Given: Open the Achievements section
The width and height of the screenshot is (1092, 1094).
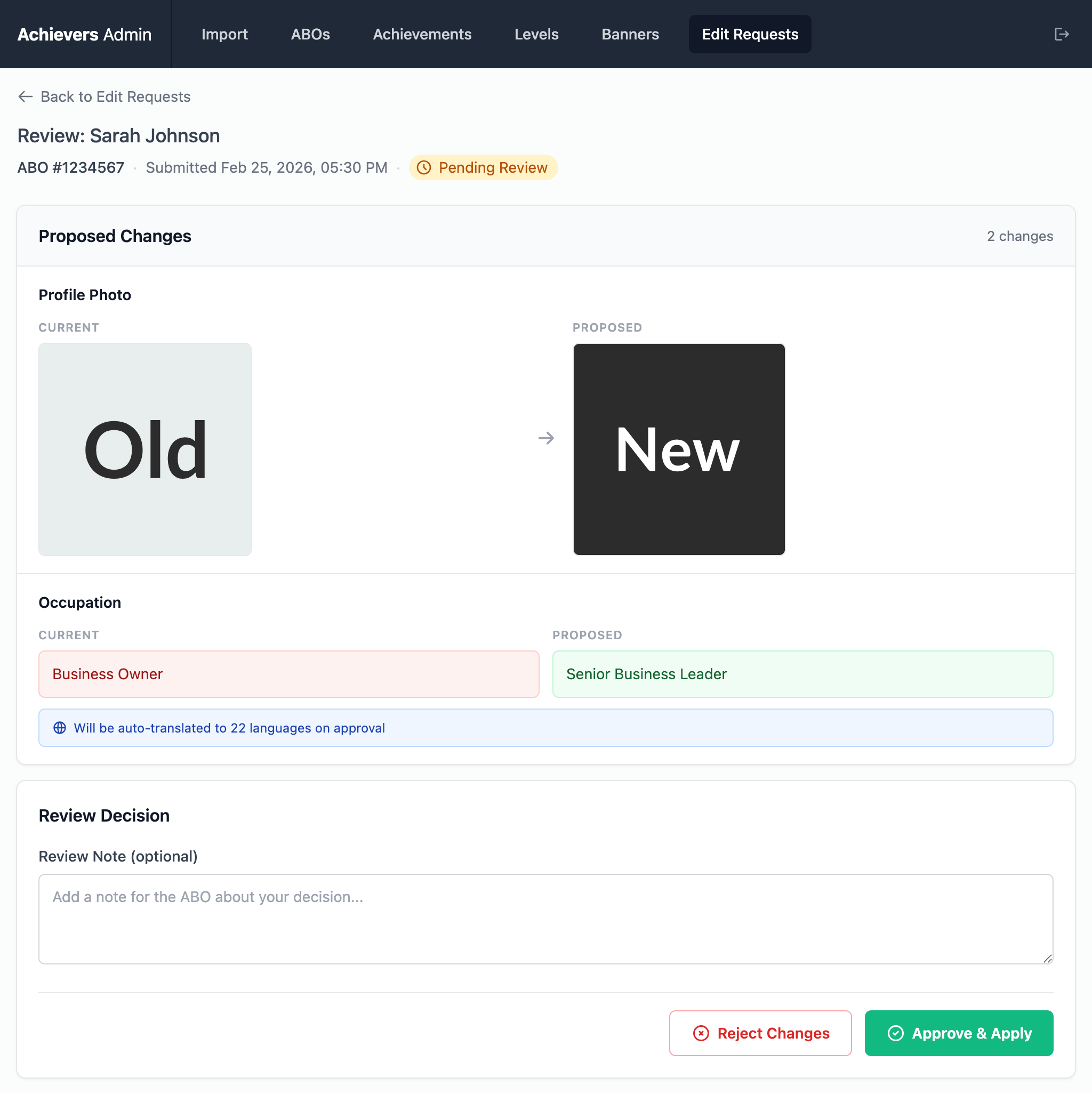Looking at the screenshot, I should (422, 34).
